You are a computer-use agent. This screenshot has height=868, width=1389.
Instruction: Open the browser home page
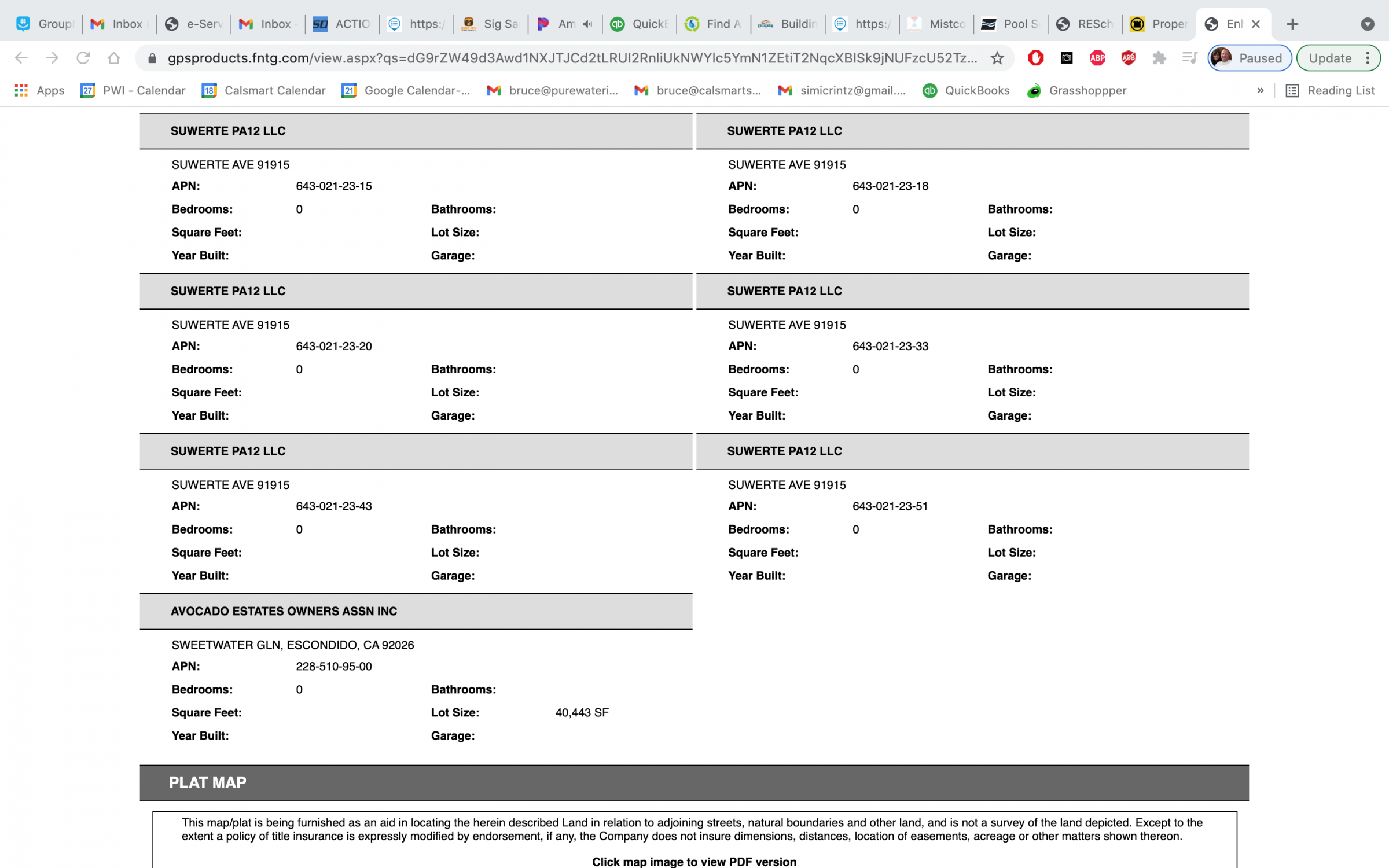point(114,58)
